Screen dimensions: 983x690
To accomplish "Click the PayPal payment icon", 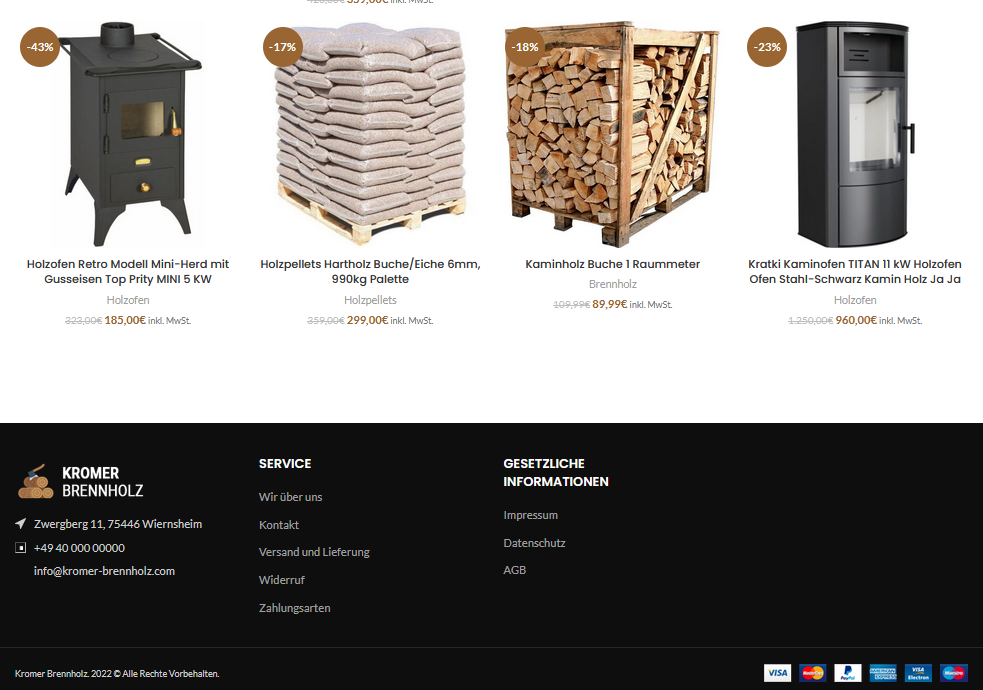I will point(848,673).
